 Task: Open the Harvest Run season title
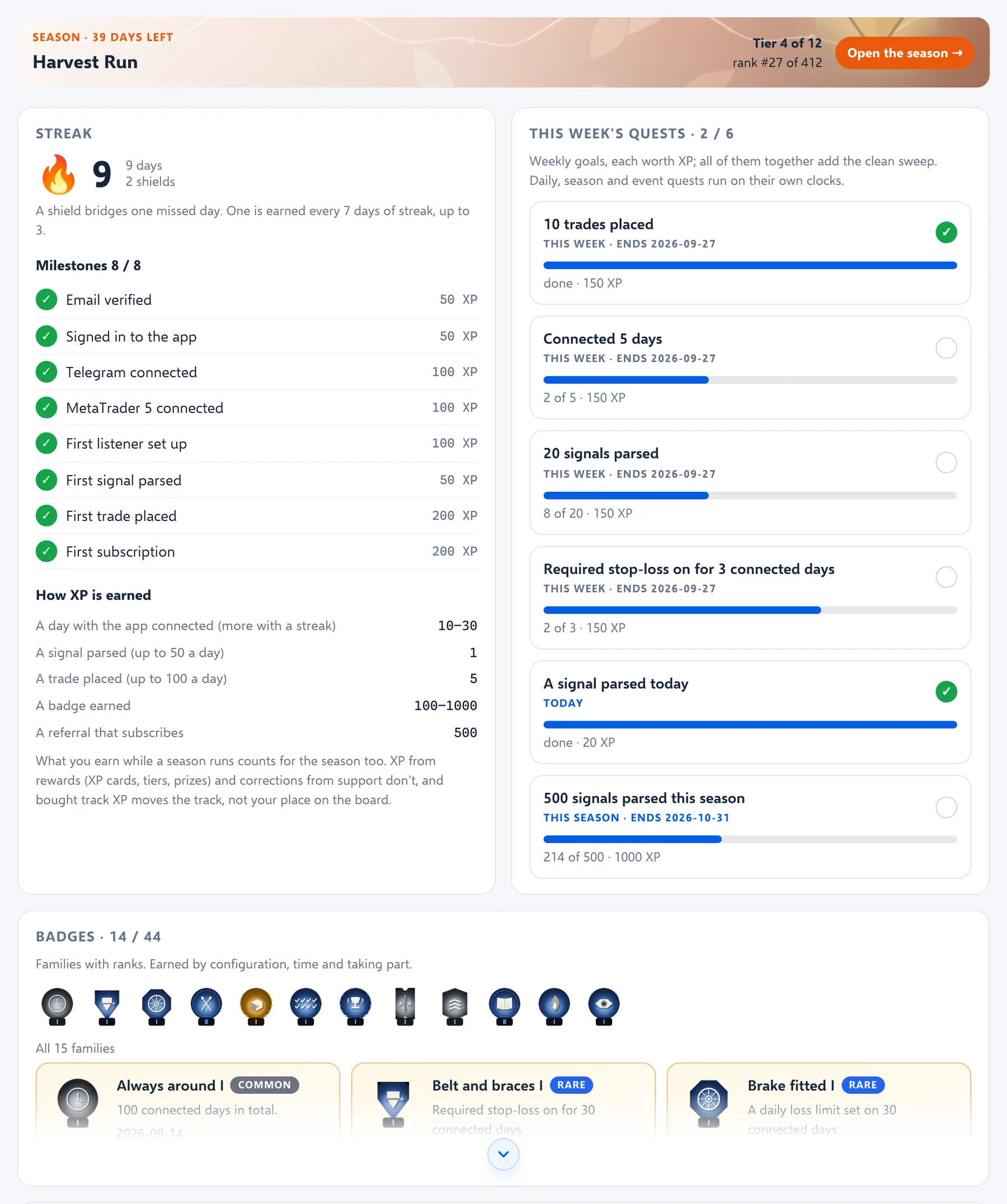coord(86,62)
